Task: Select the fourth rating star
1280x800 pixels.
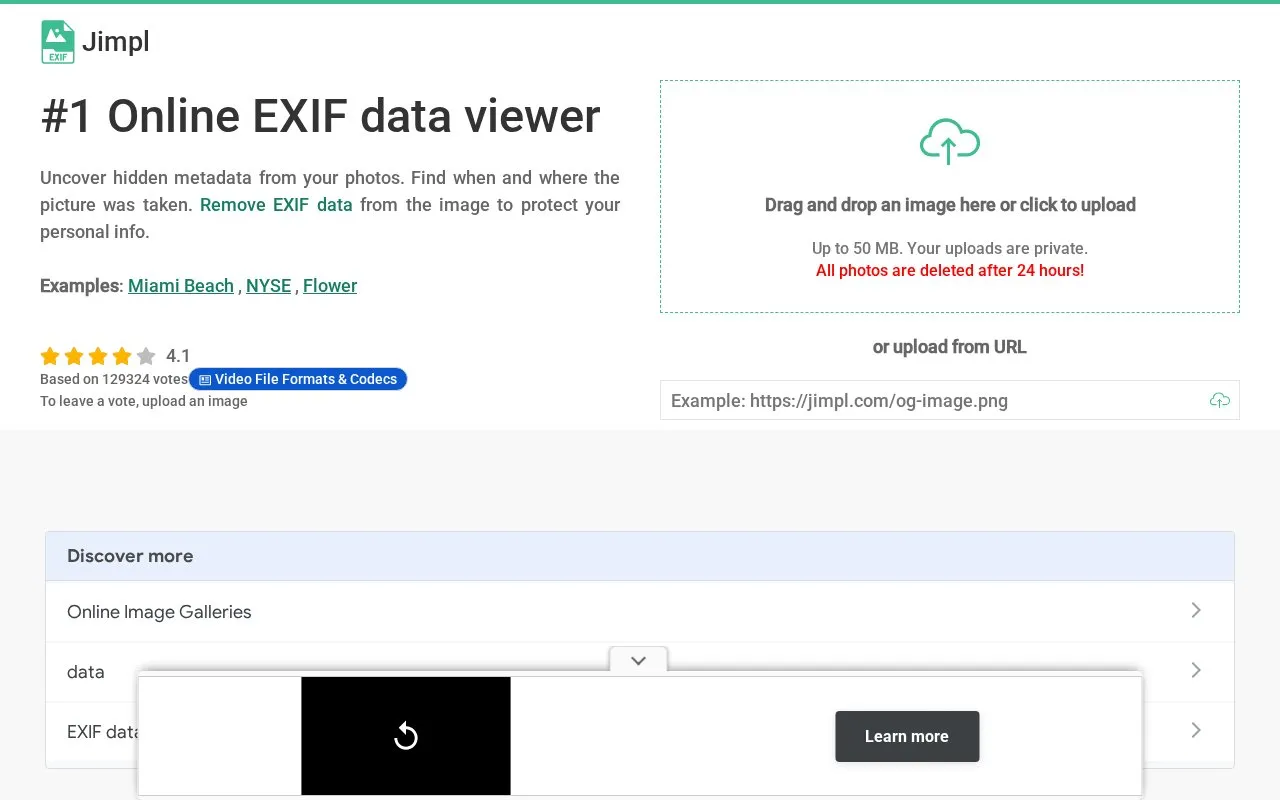Action: tap(122, 356)
